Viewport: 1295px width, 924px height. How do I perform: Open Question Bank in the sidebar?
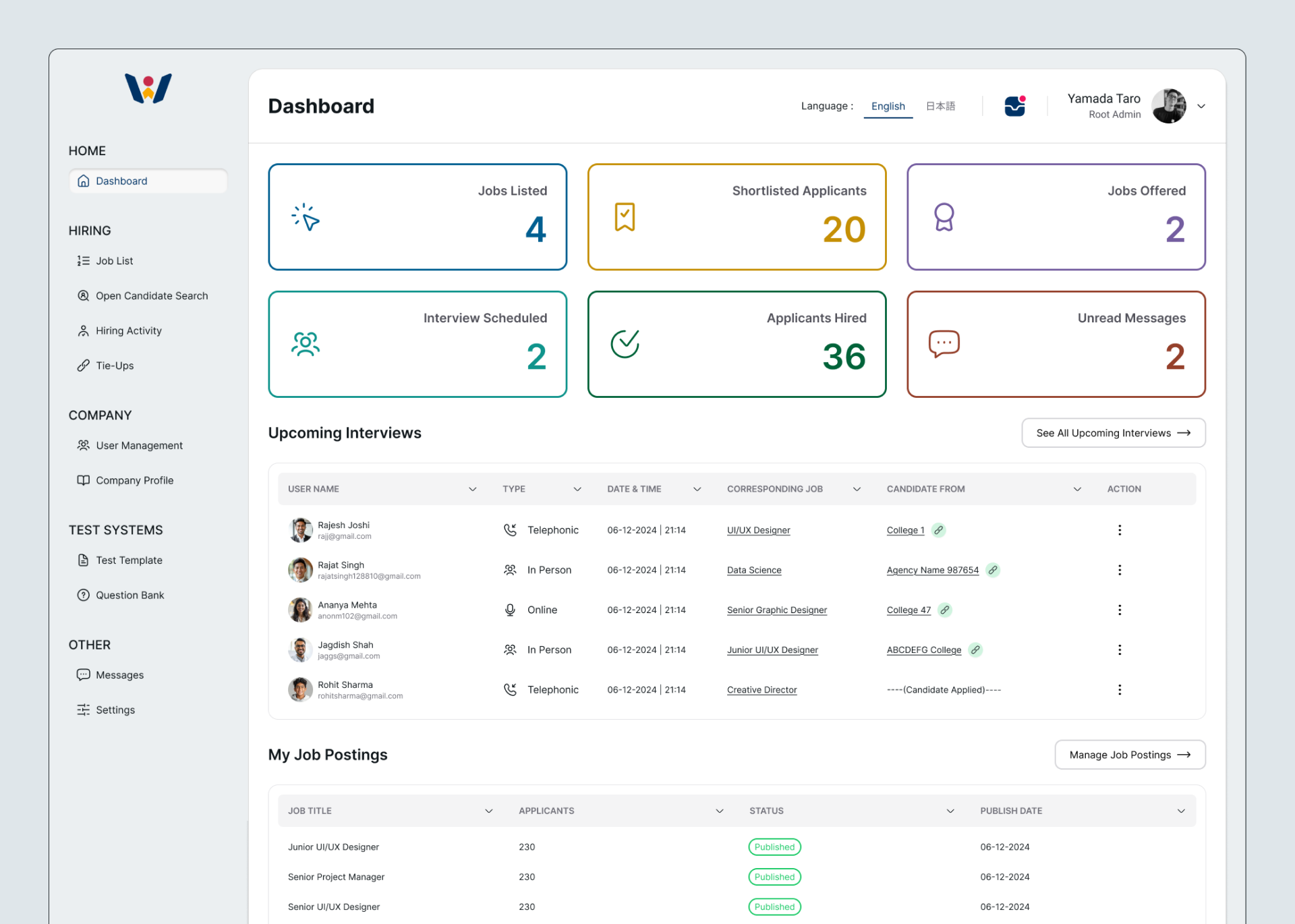coord(121,595)
